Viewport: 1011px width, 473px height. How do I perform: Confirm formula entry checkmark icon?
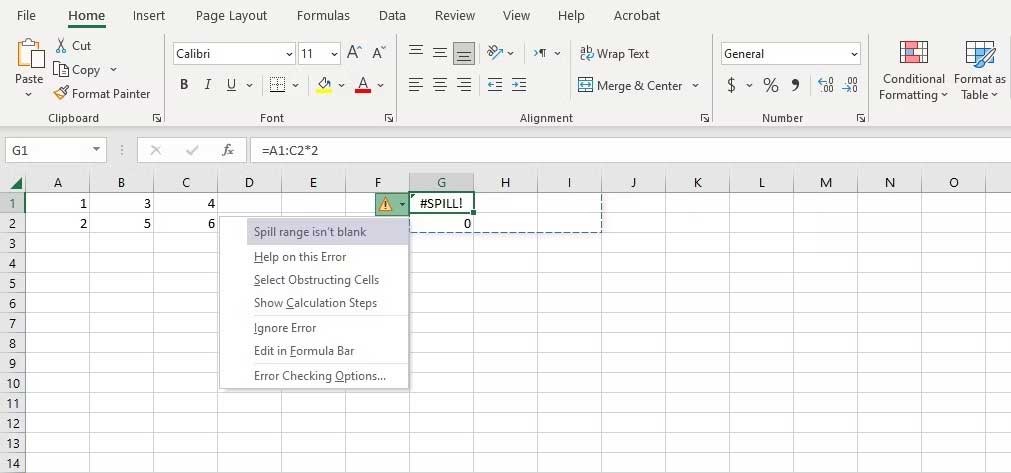(192, 150)
